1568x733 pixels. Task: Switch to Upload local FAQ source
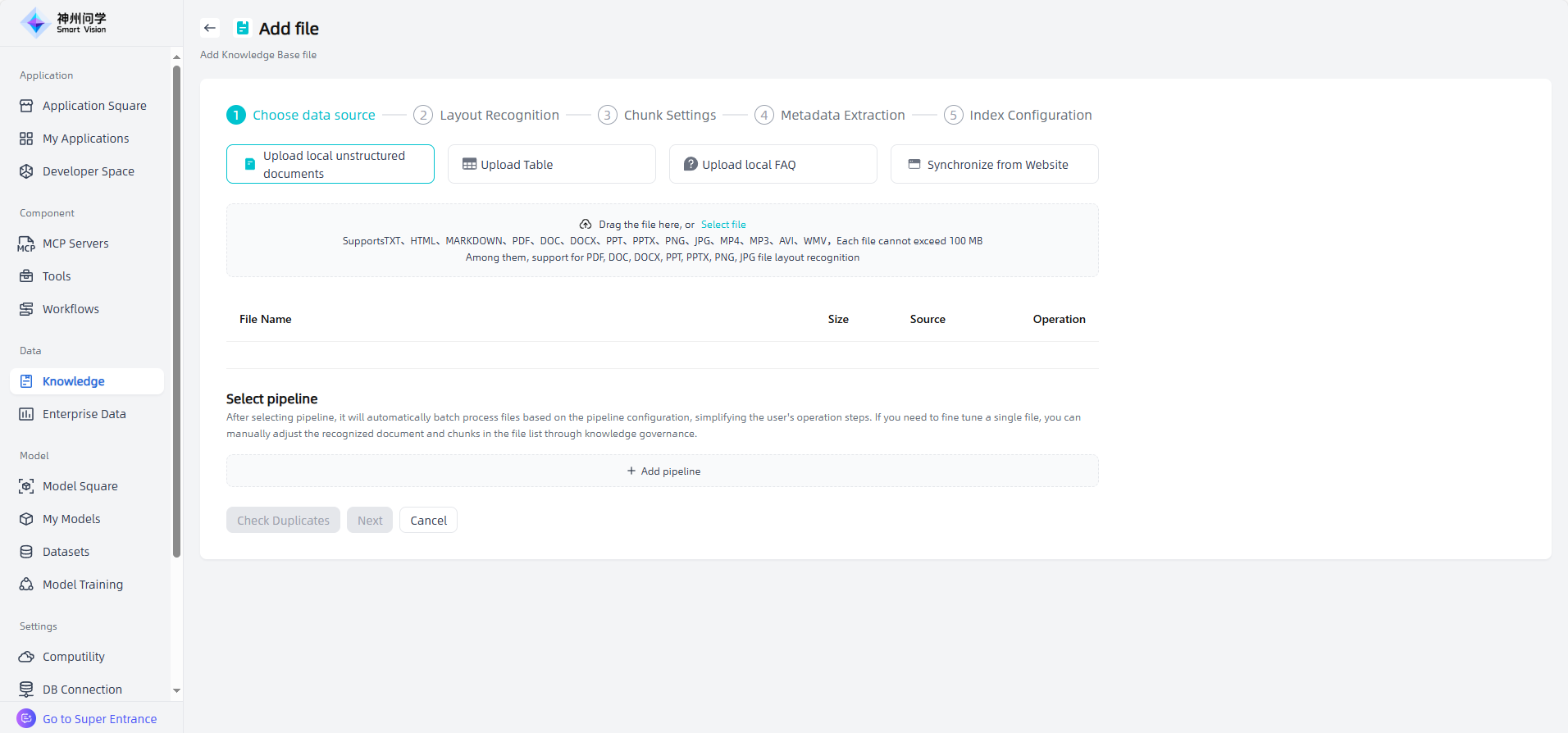click(773, 164)
